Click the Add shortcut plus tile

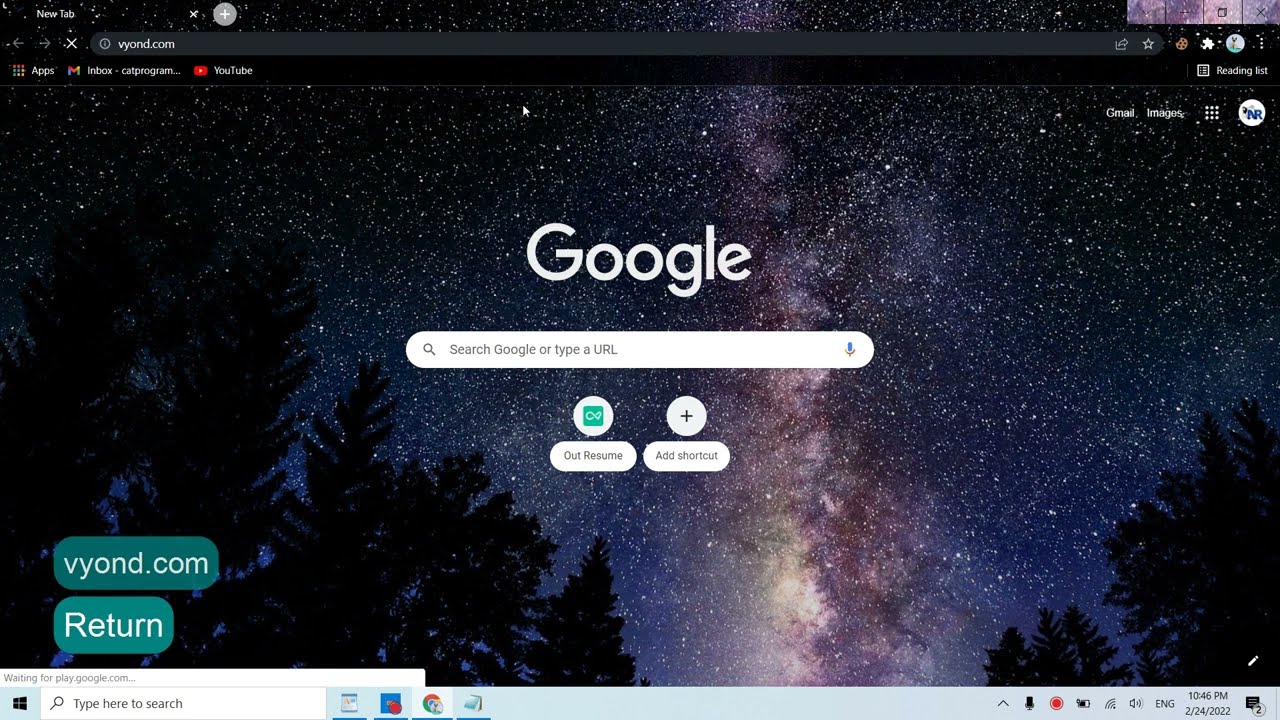686,434
